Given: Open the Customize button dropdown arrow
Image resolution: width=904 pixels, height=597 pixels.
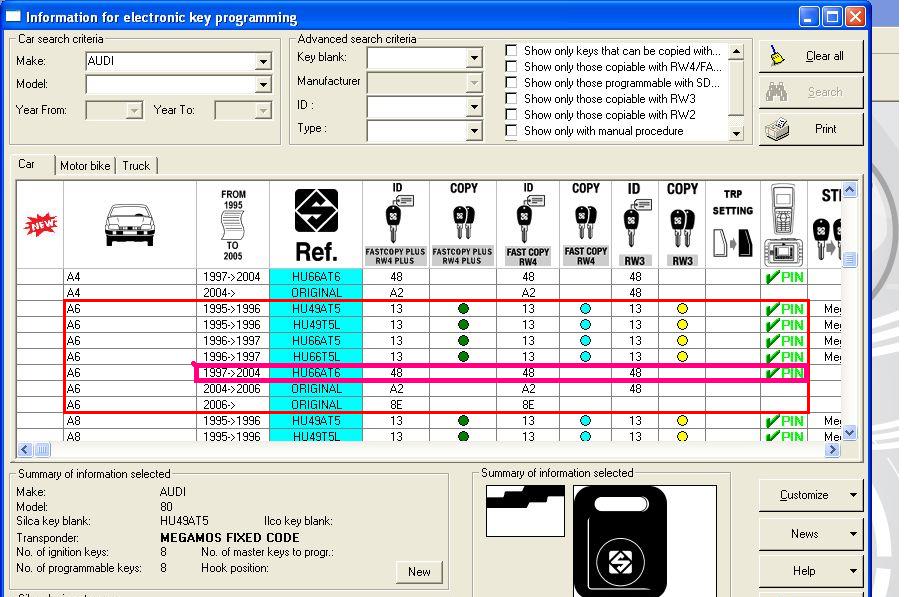Looking at the screenshot, I should click(x=854, y=495).
